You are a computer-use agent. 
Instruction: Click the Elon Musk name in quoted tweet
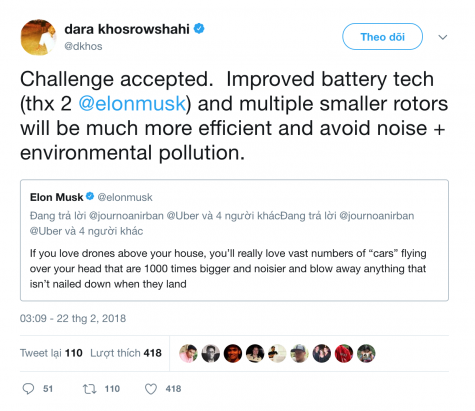click(x=56, y=197)
